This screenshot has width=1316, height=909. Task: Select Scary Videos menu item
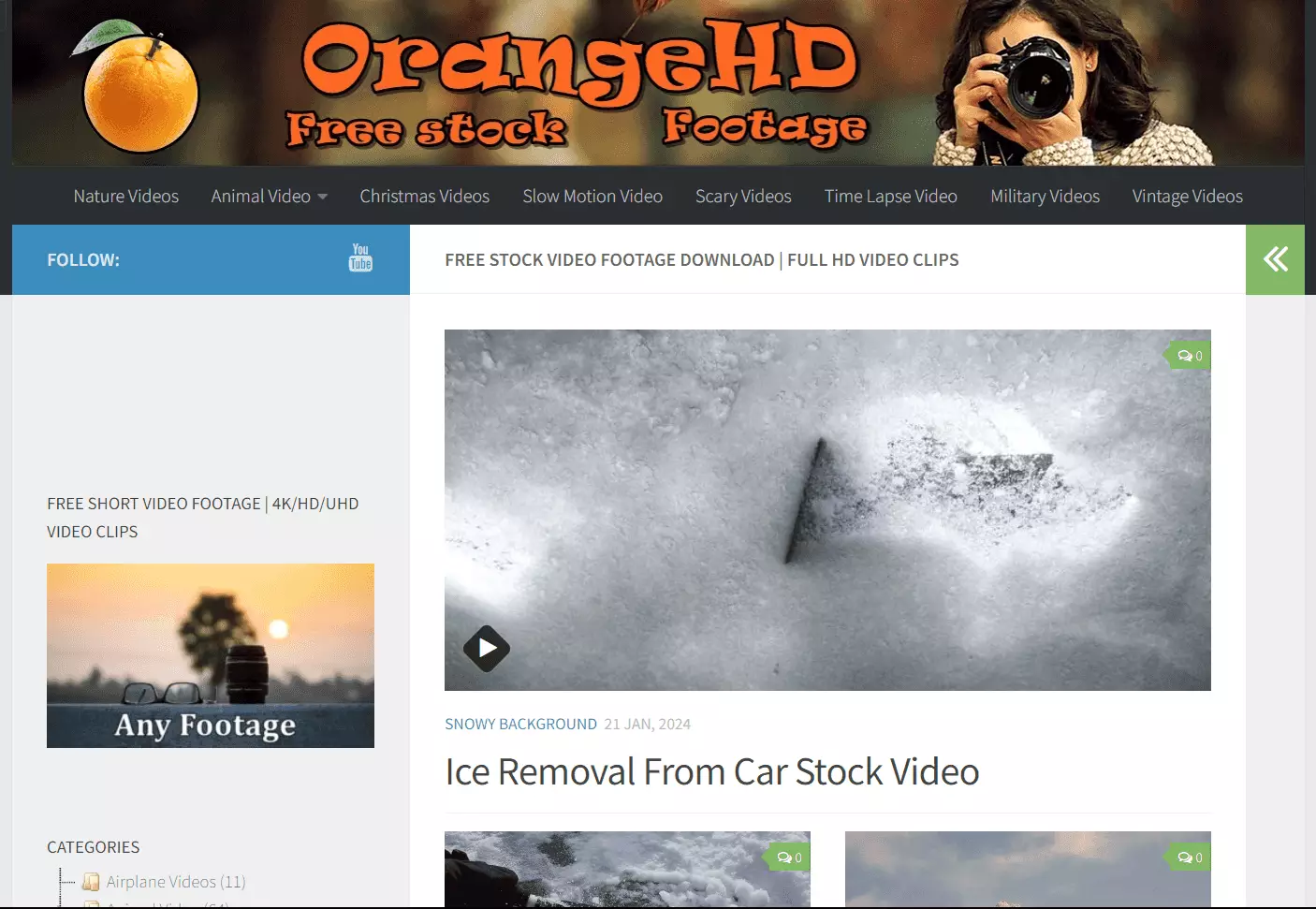pyautogui.click(x=743, y=197)
